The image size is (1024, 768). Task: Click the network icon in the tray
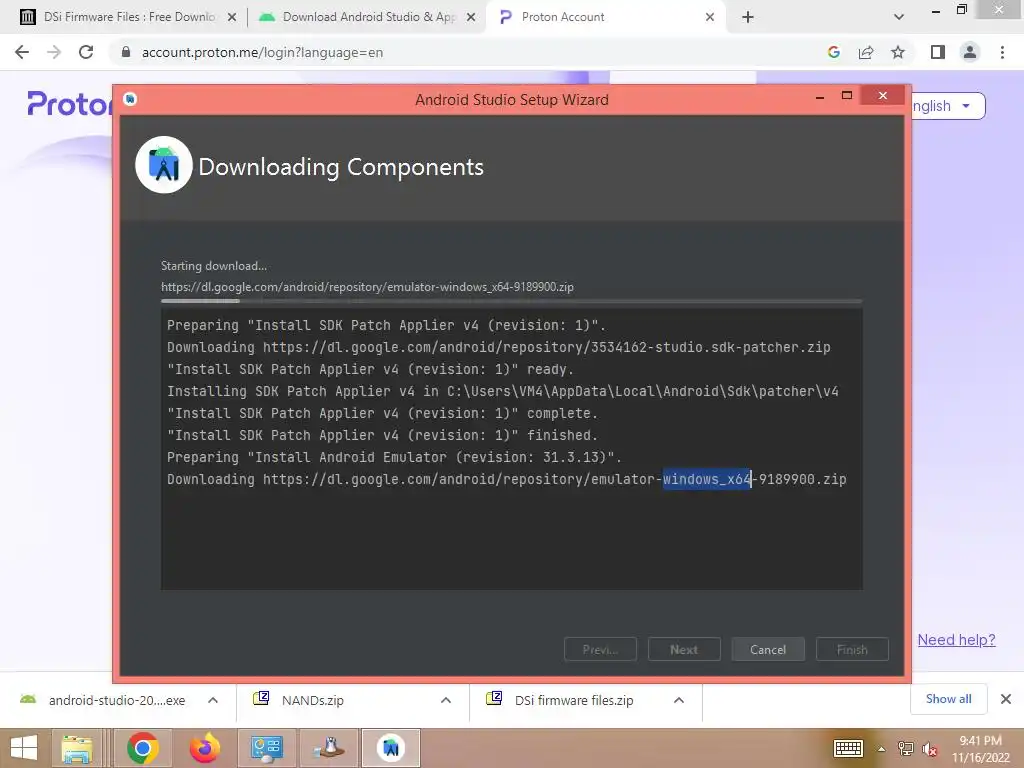(x=906, y=749)
